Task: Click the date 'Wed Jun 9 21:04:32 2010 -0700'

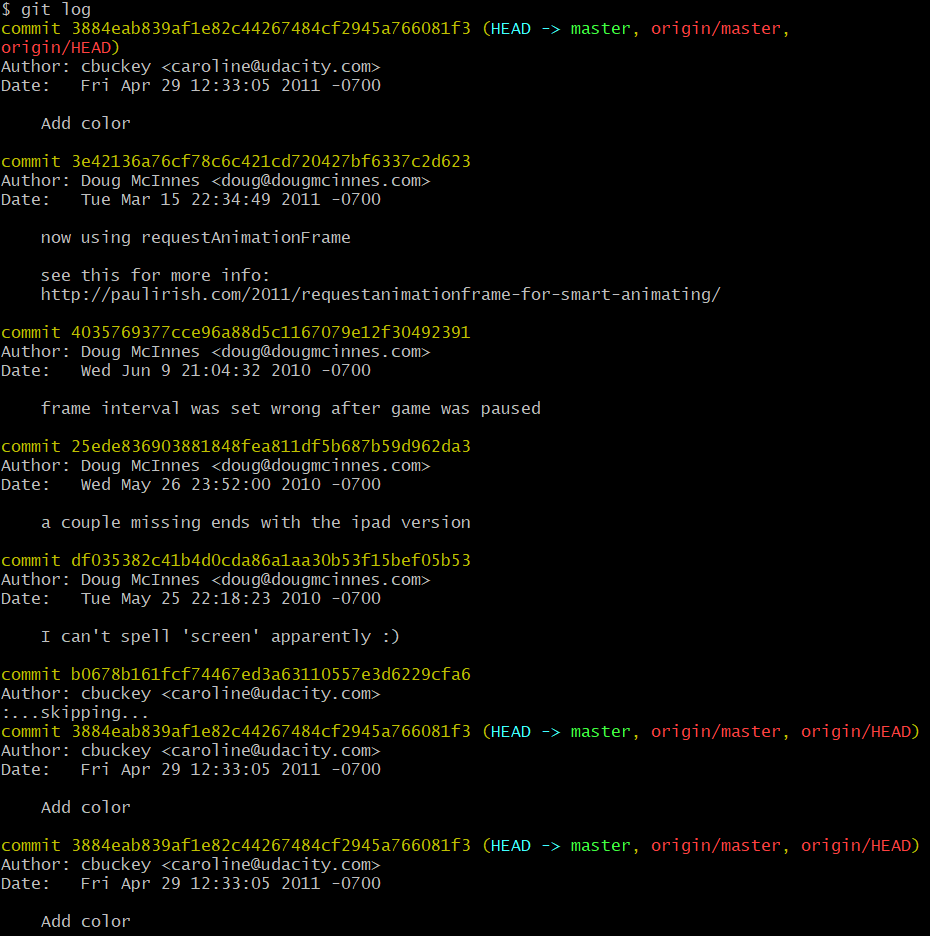Action: click(226, 371)
